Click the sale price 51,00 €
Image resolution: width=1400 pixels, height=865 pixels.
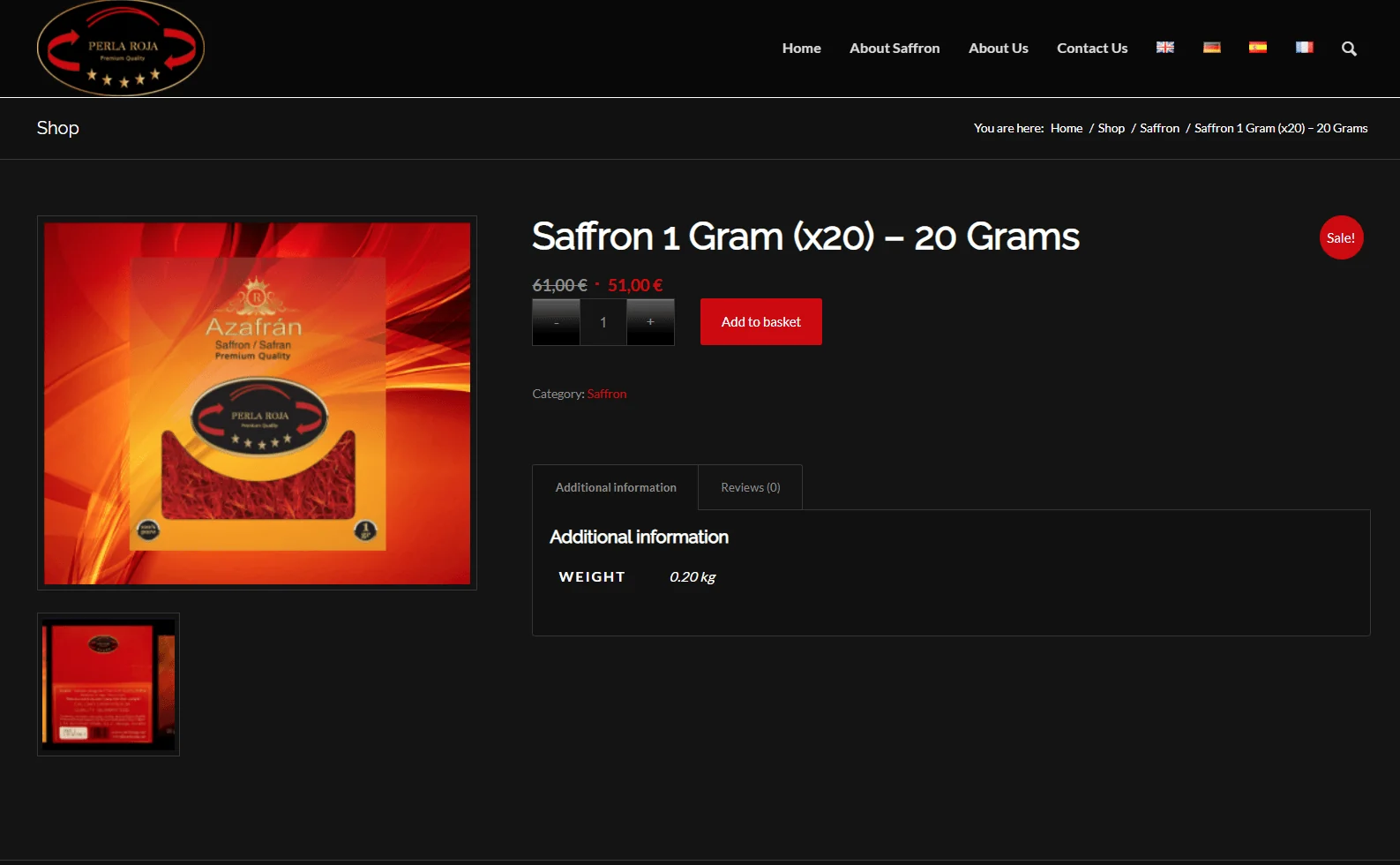[635, 285]
